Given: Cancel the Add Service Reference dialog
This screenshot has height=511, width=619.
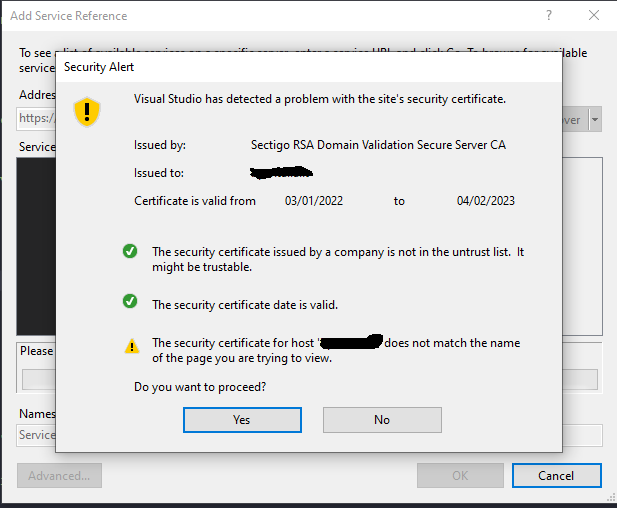Looking at the screenshot, I should [x=557, y=475].
